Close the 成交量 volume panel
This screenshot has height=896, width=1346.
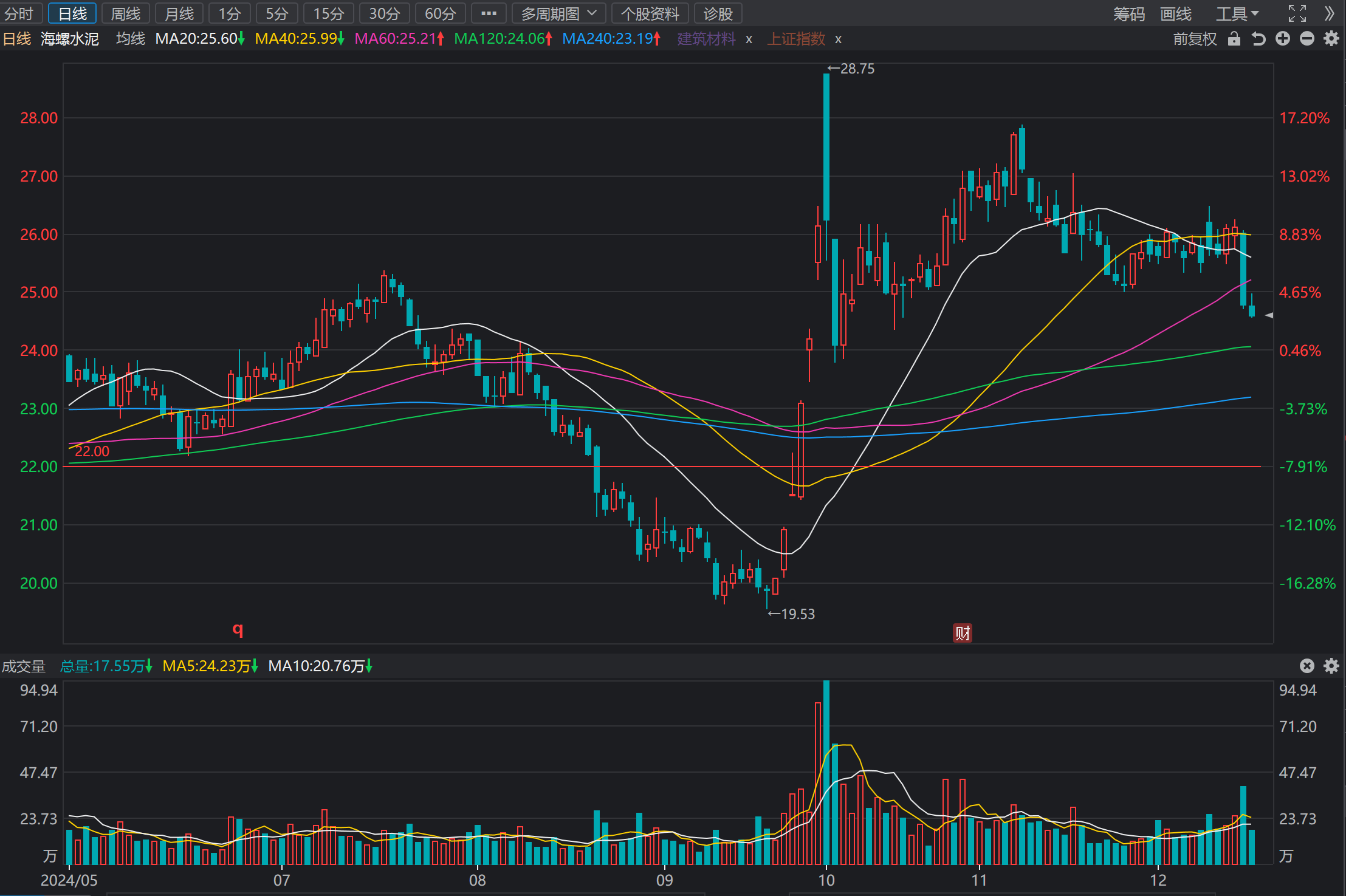tap(1307, 666)
